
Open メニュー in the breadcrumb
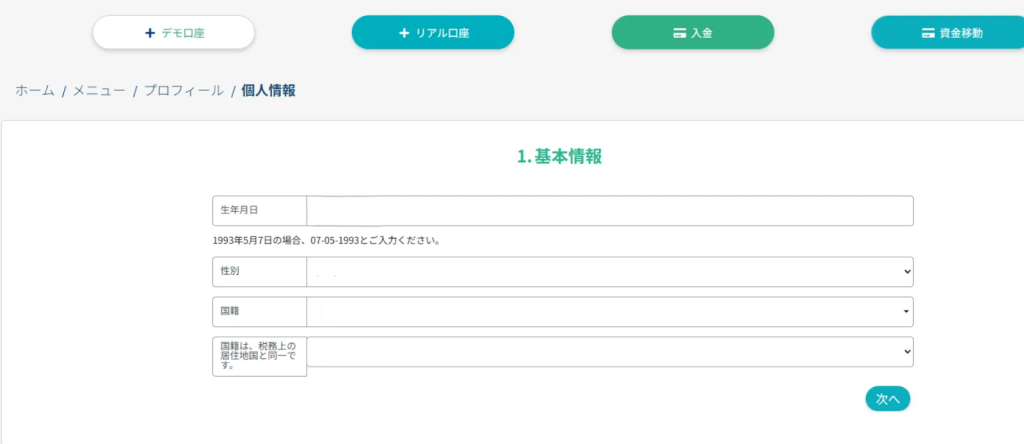click(x=99, y=91)
